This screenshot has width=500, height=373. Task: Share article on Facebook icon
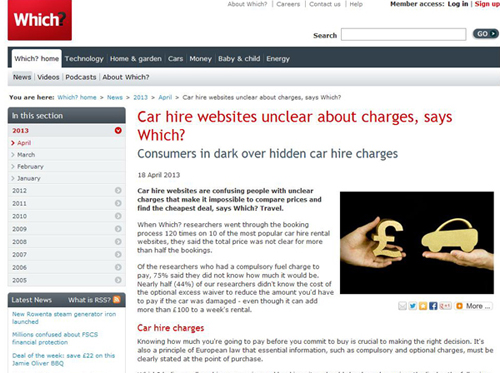click(433, 306)
